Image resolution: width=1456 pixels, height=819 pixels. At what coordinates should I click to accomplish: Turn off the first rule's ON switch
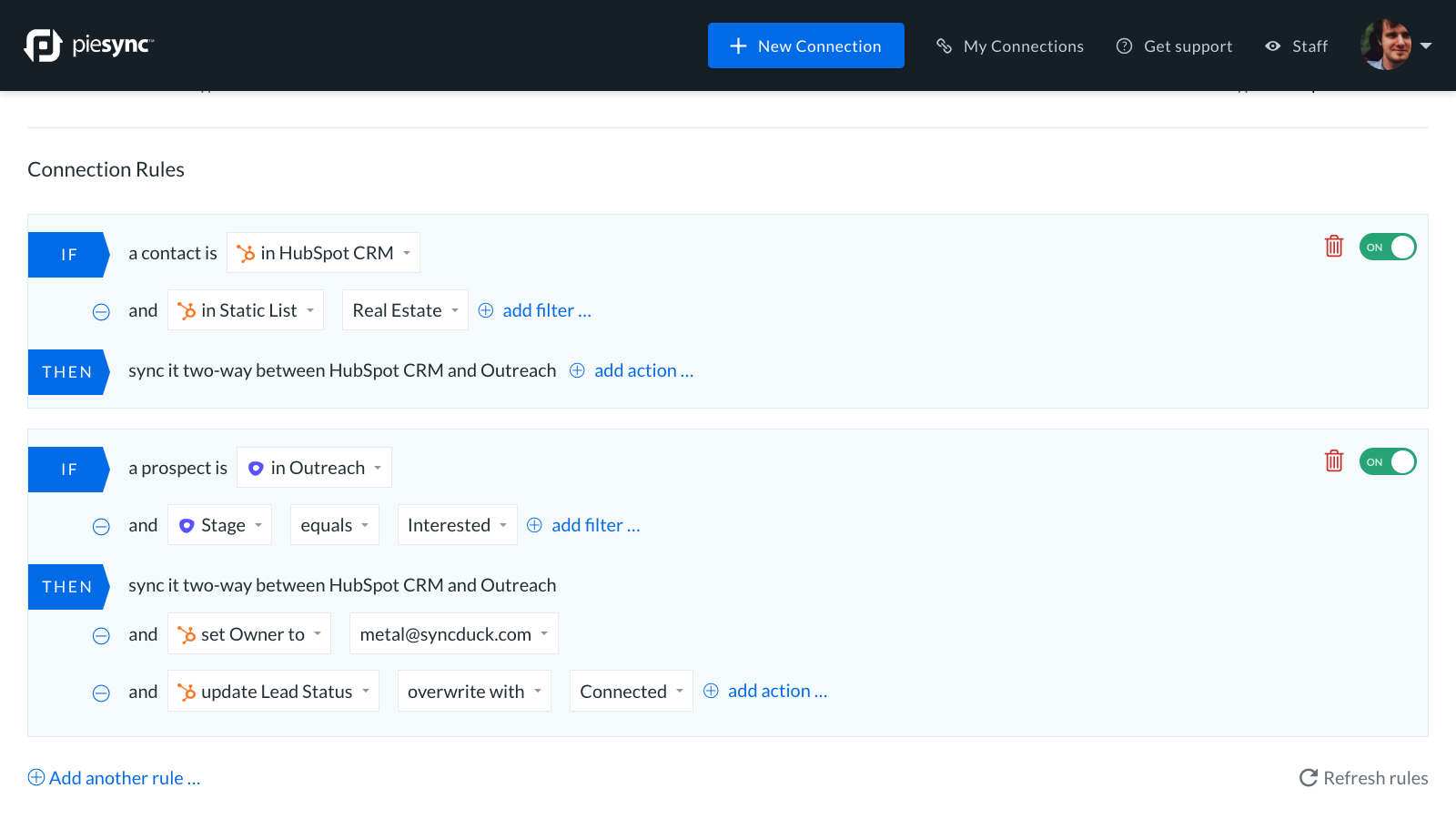click(1388, 248)
